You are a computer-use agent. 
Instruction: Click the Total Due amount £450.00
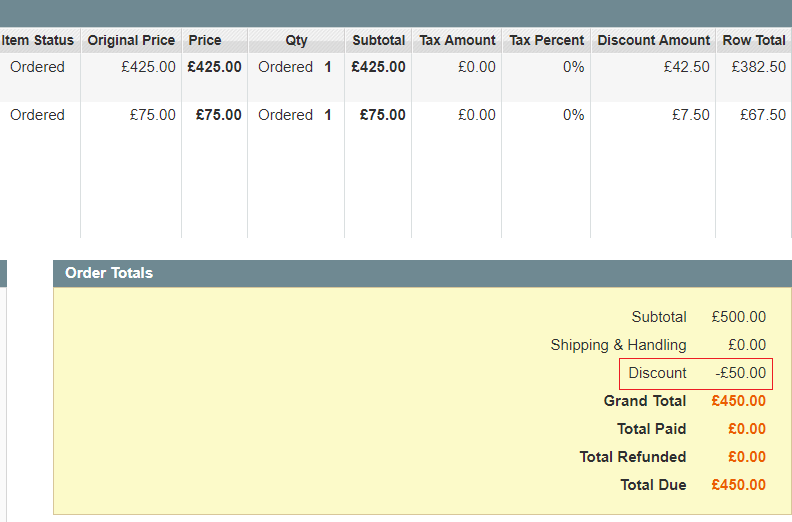click(x=739, y=485)
